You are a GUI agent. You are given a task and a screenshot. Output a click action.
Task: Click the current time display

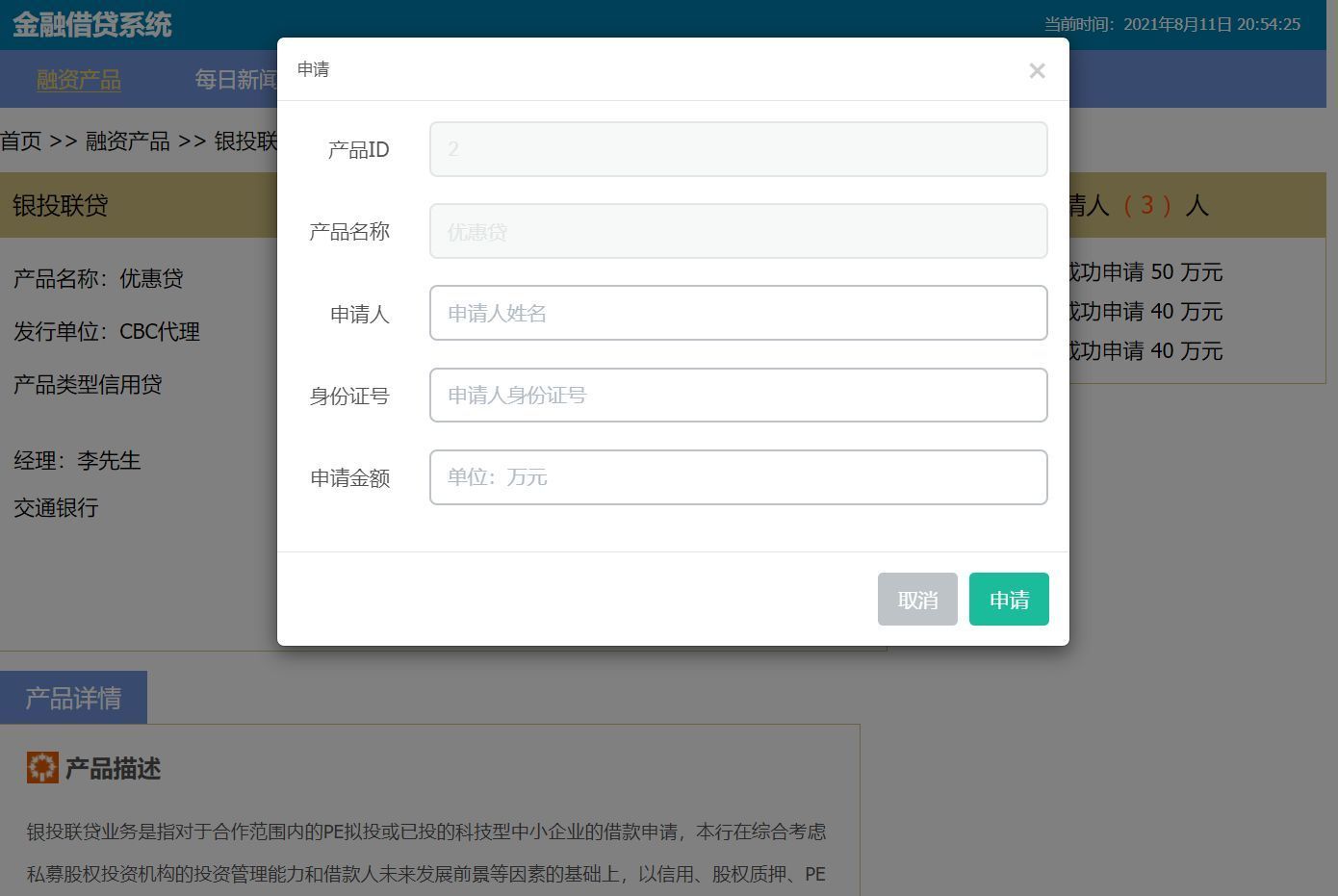[1172, 24]
